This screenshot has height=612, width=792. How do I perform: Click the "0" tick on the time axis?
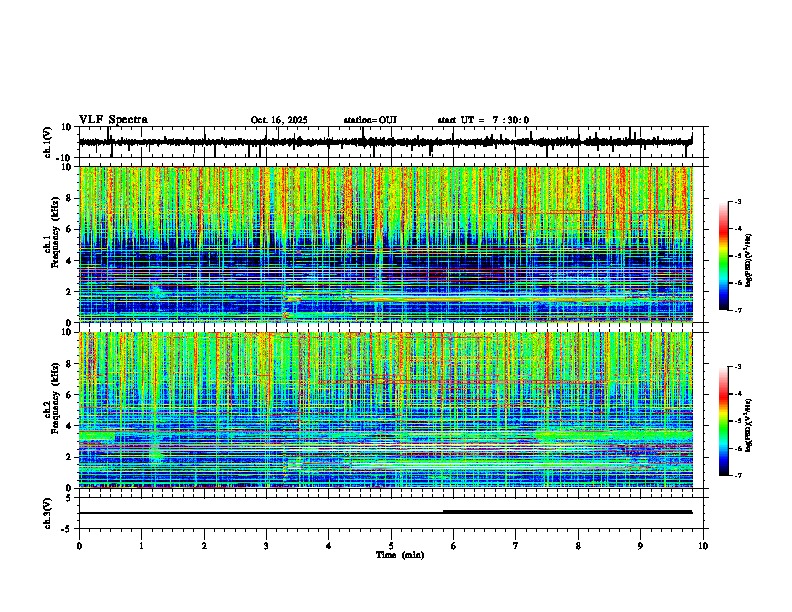tap(79, 546)
